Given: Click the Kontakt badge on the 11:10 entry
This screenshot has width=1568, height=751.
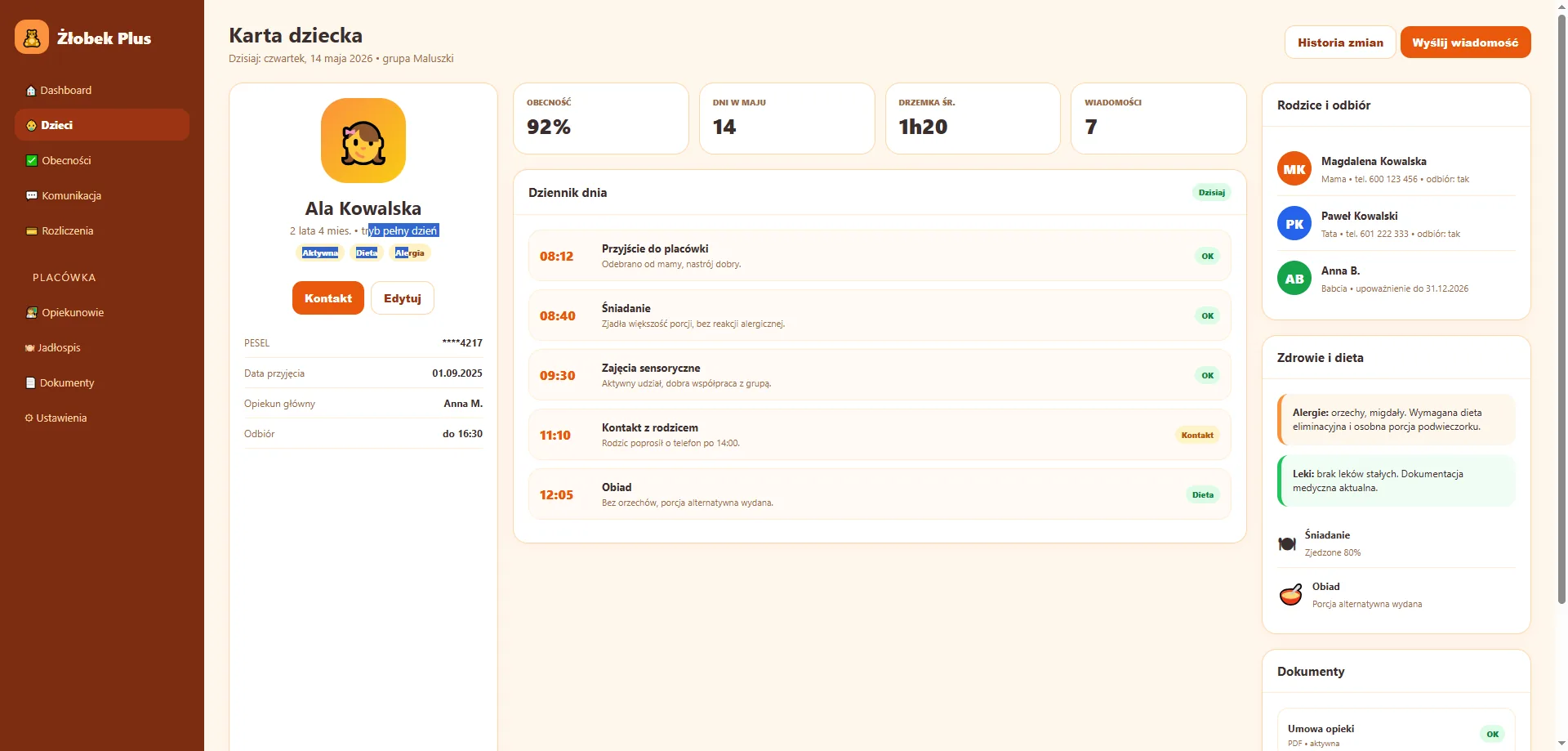Looking at the screenshot, I should (1197, 436).
